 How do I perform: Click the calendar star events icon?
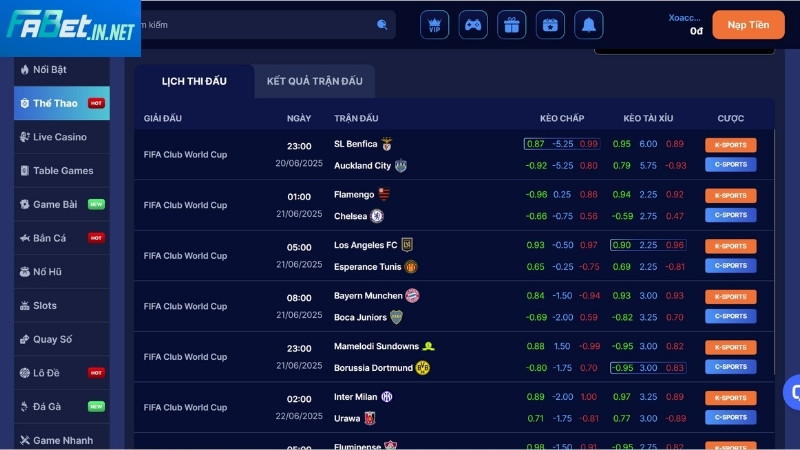[550, 24]
